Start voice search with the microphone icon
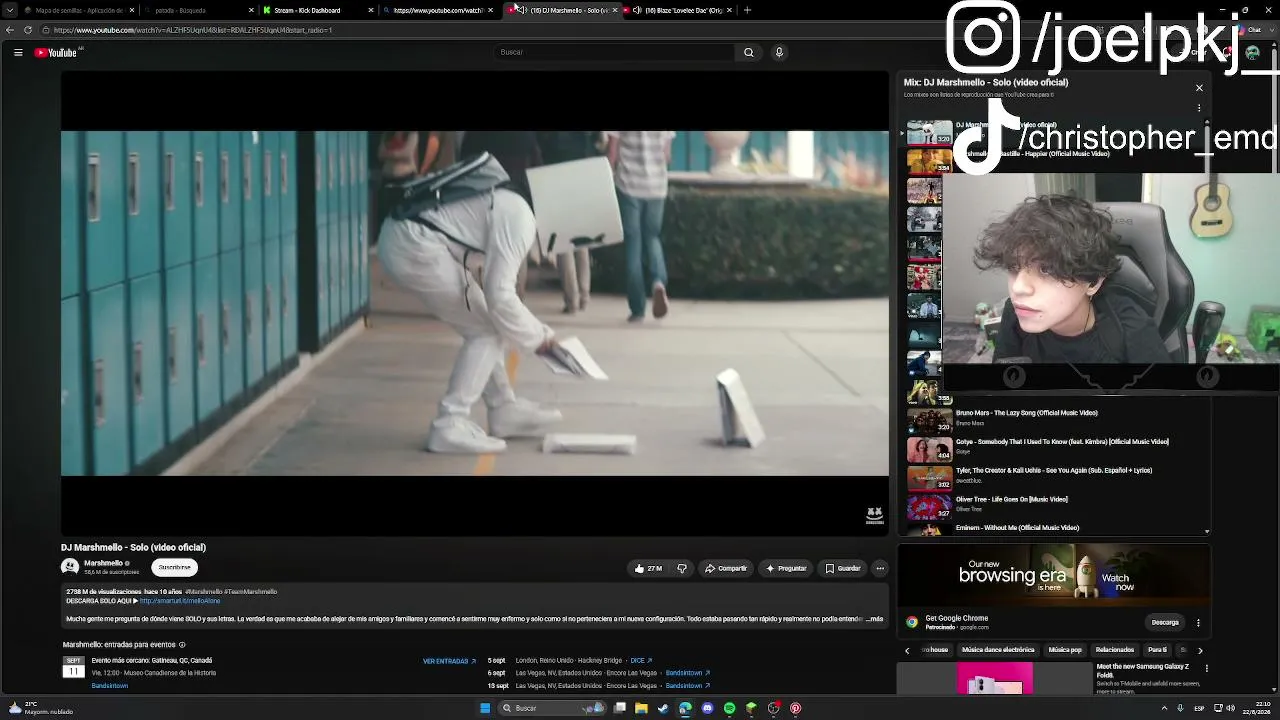The width and height of the screenshot is (1280, 720). coord(779,52)
